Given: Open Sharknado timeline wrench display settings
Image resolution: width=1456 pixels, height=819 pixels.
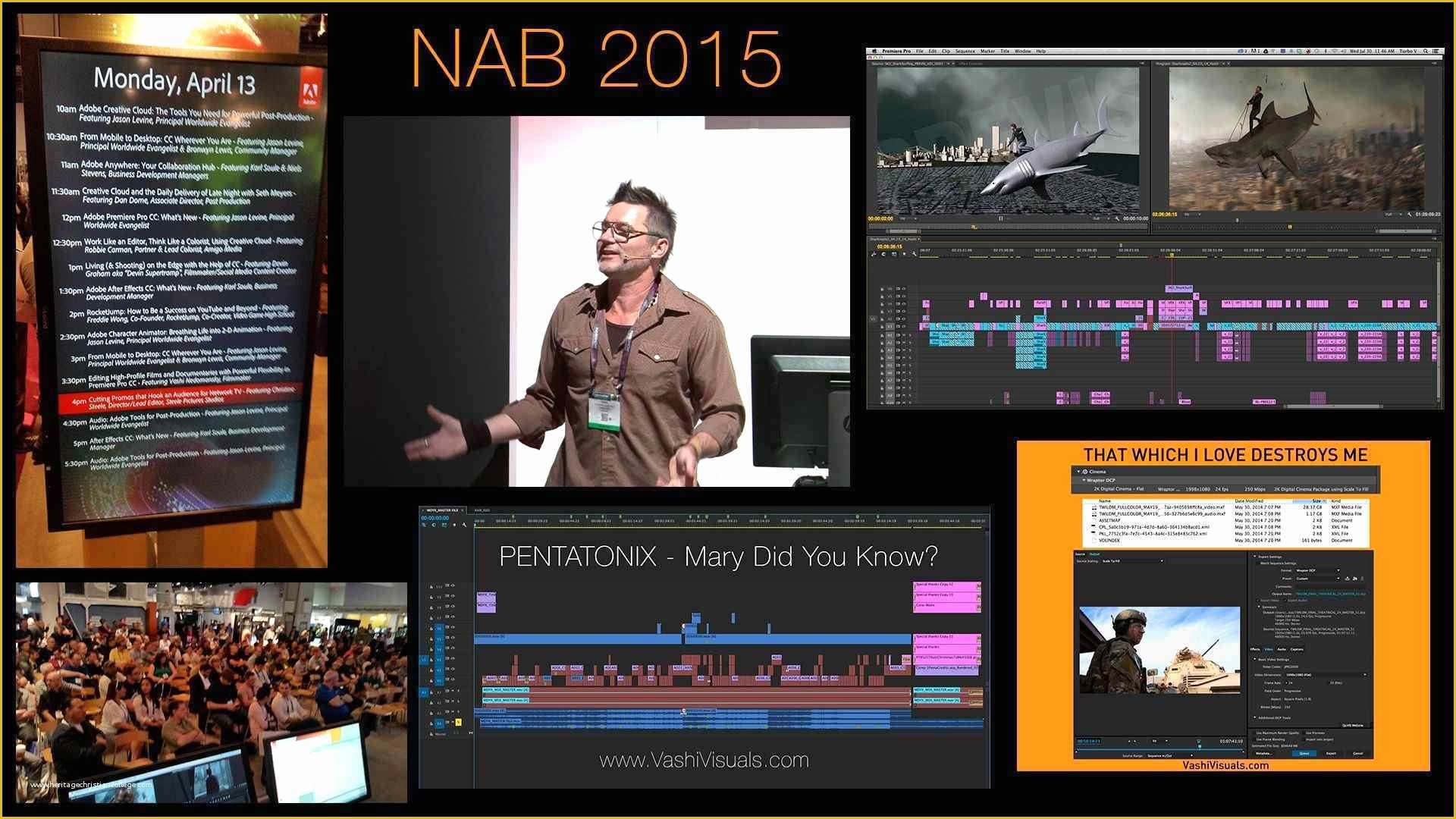Looking at the screenshot, I should (x=914, y=254).
